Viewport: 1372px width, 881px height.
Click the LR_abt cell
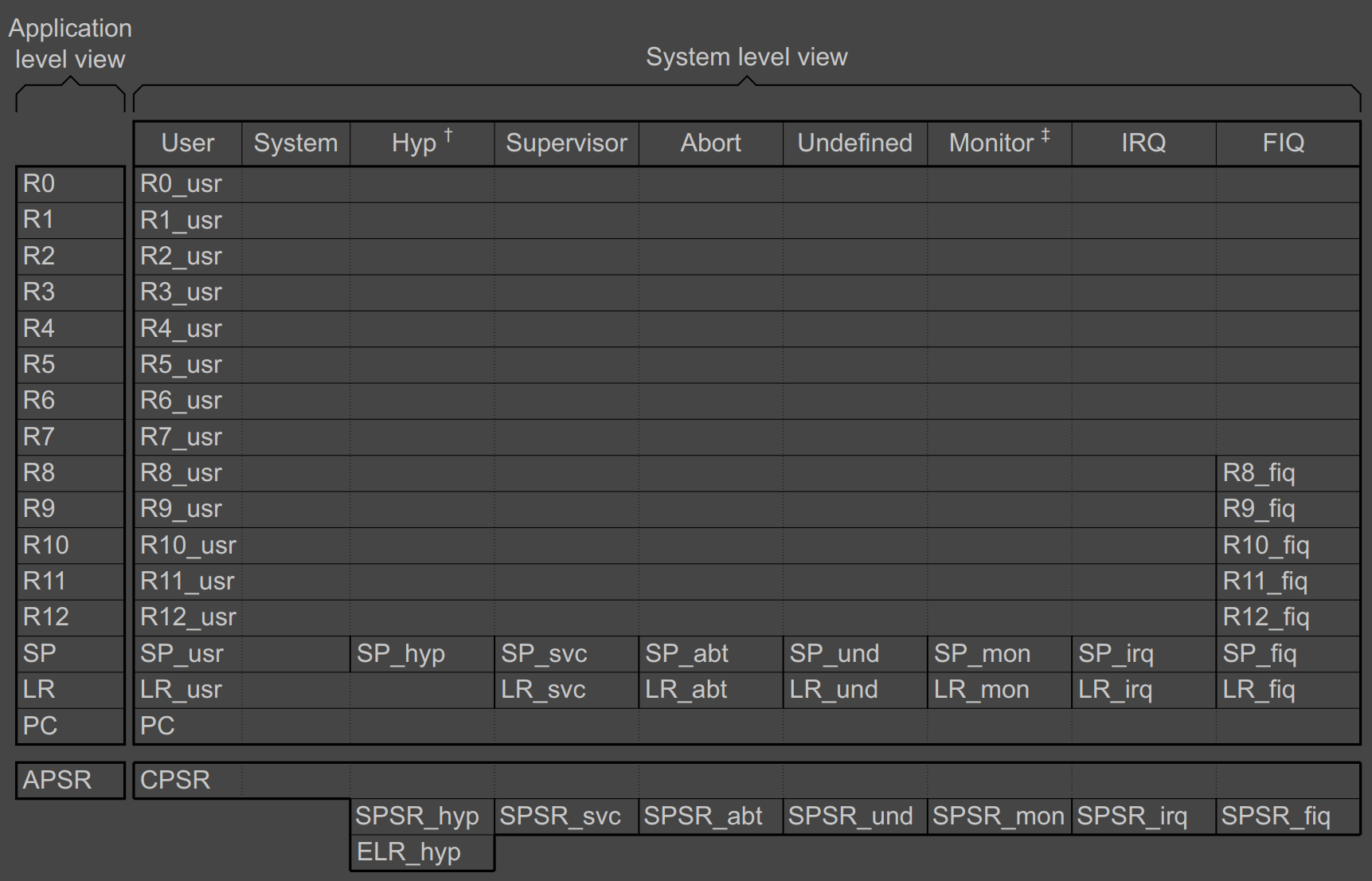click(x=710, y=690)
